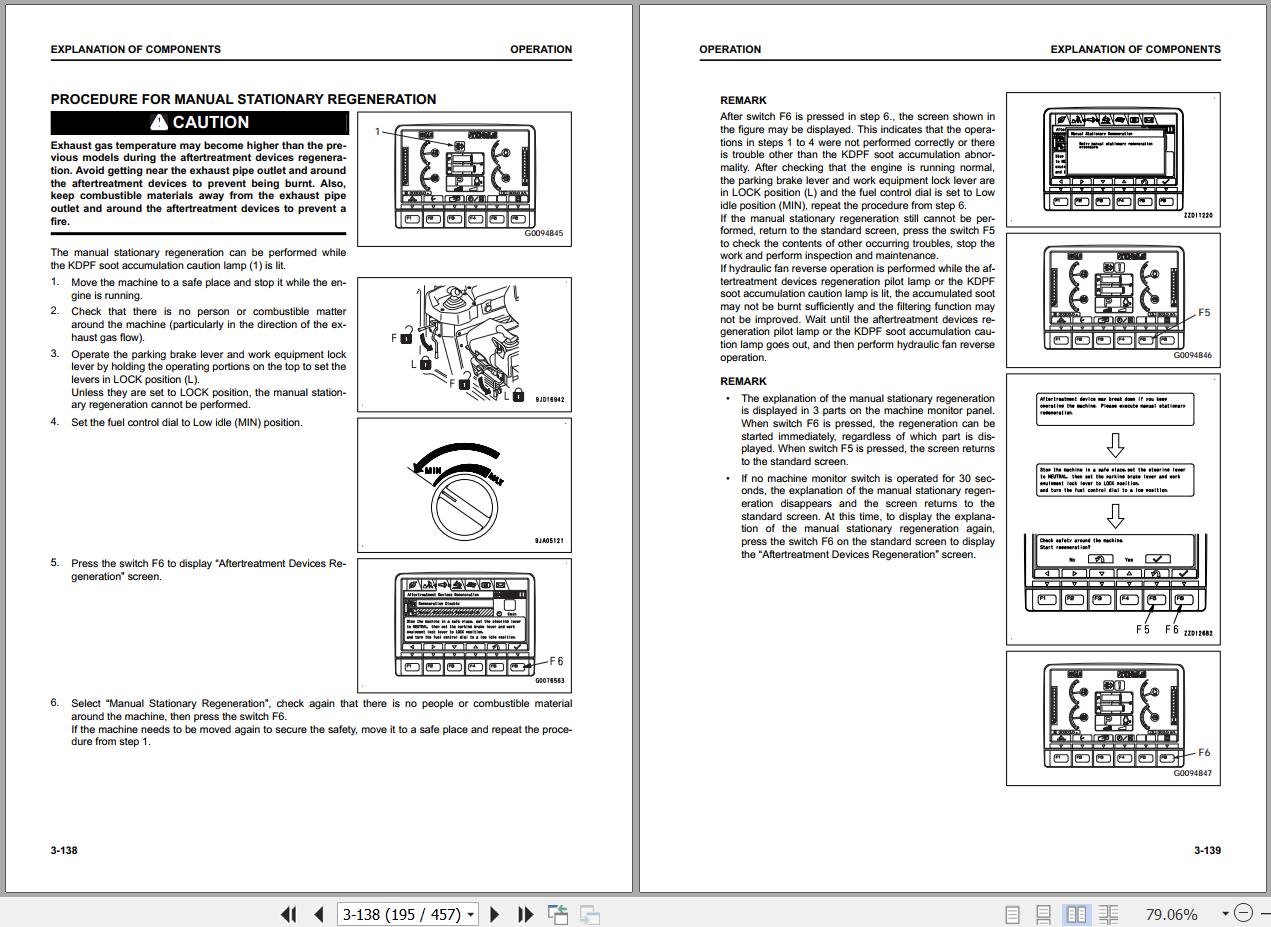Switch to single page view layout
This screenshot has height=927, width=1271.
pos(1012,914)
